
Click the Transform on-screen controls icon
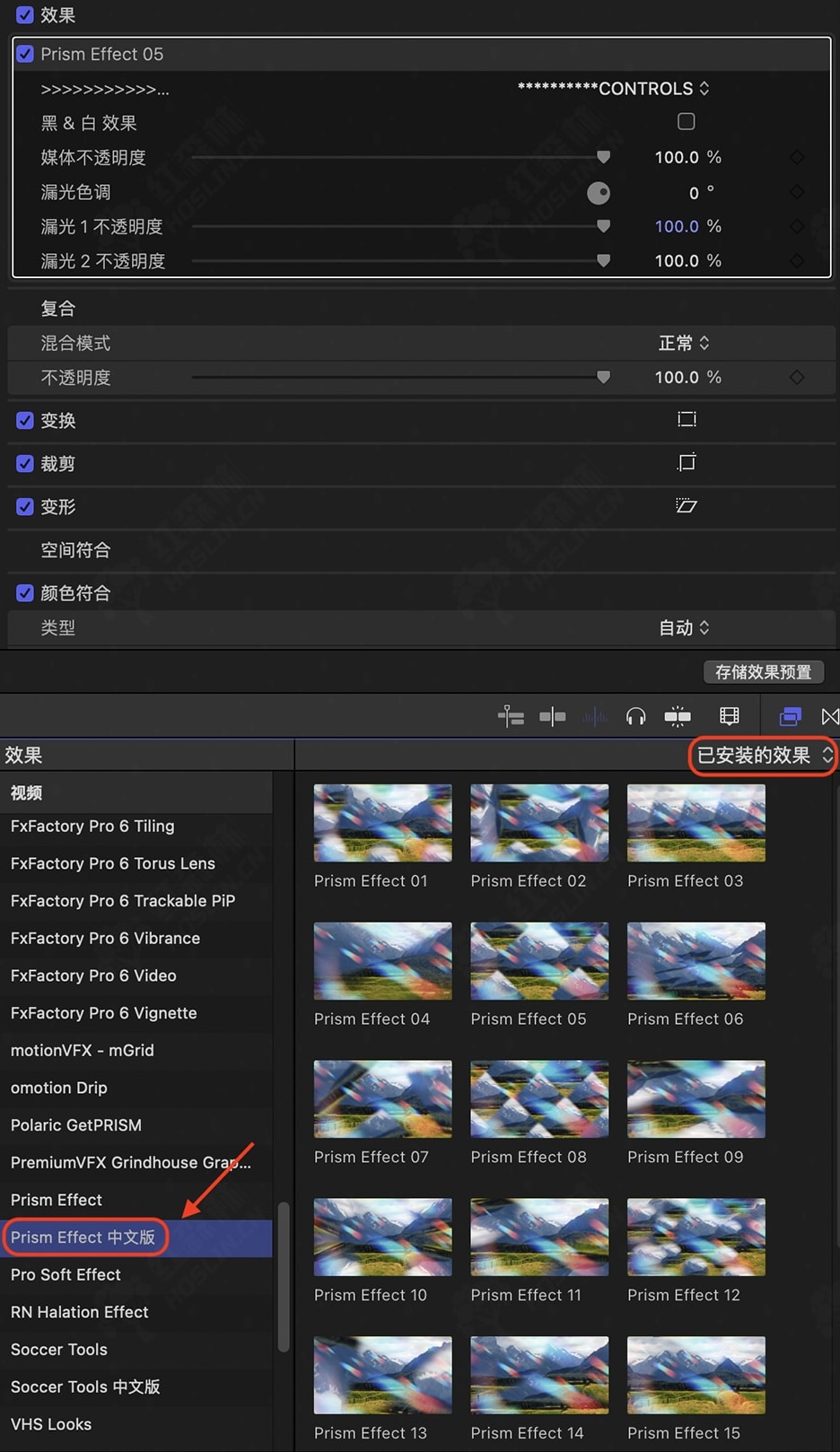point(687,419)
